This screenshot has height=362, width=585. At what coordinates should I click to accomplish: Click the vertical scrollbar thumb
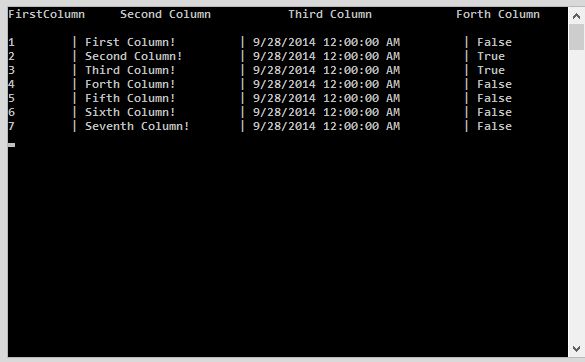576,37
